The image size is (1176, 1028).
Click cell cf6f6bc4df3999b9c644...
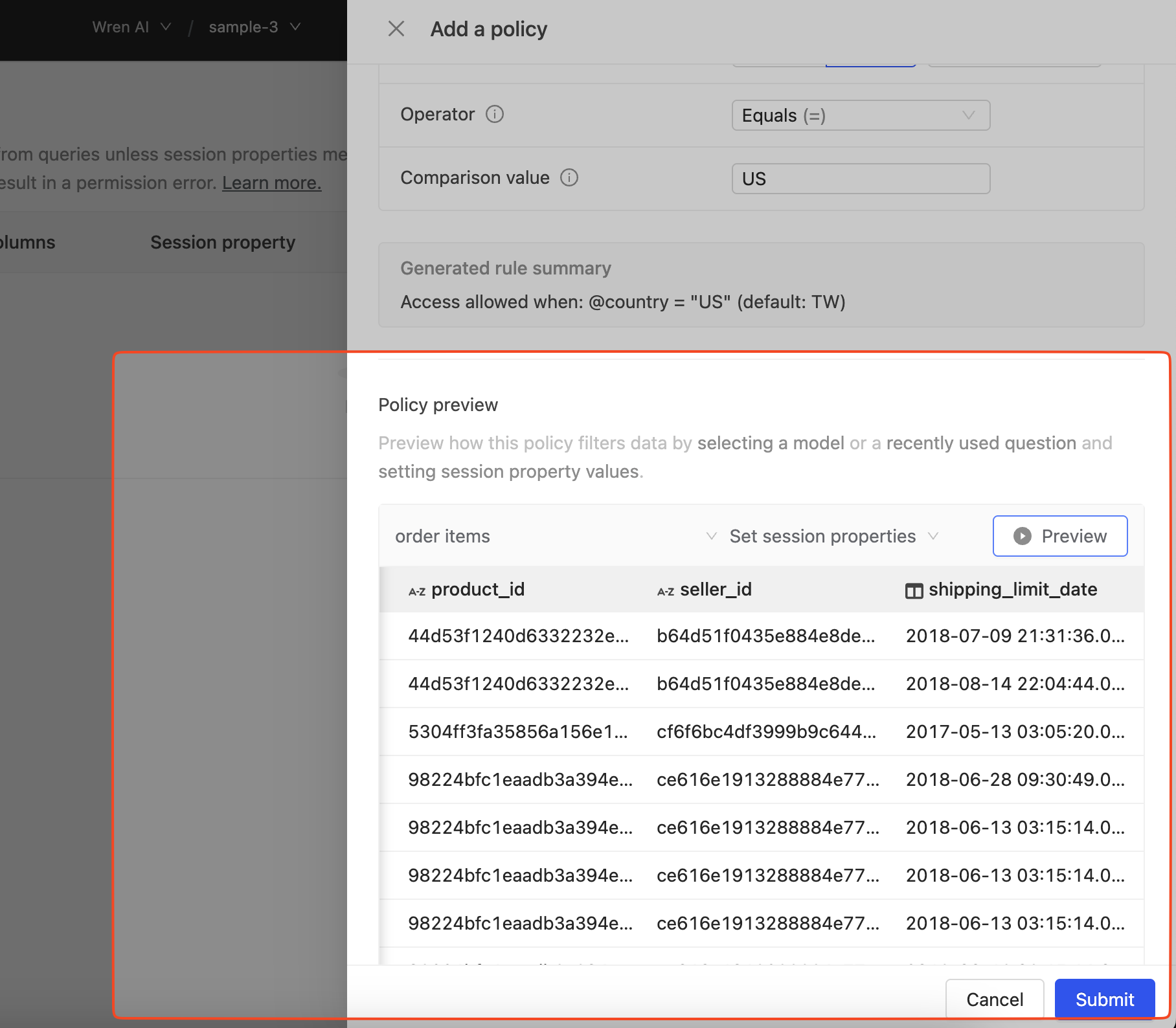click(x=767, y=732)
